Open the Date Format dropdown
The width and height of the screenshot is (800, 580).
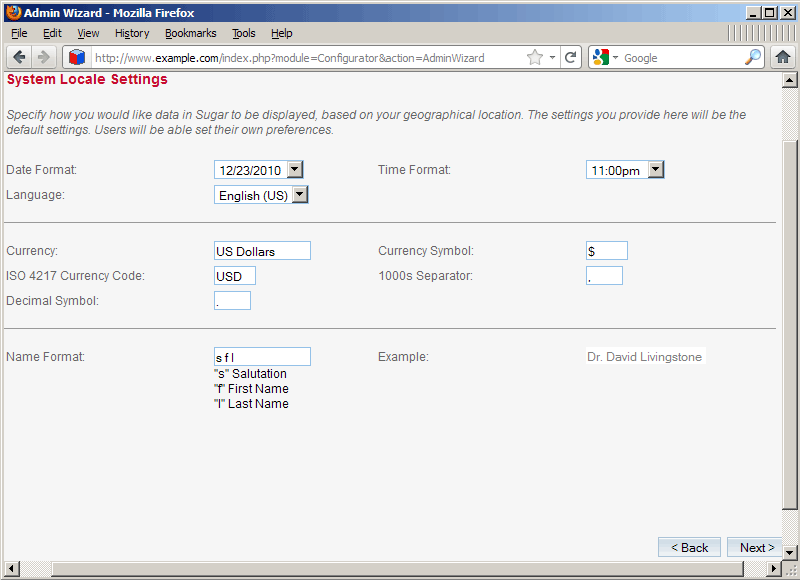(x=294, y=169)
